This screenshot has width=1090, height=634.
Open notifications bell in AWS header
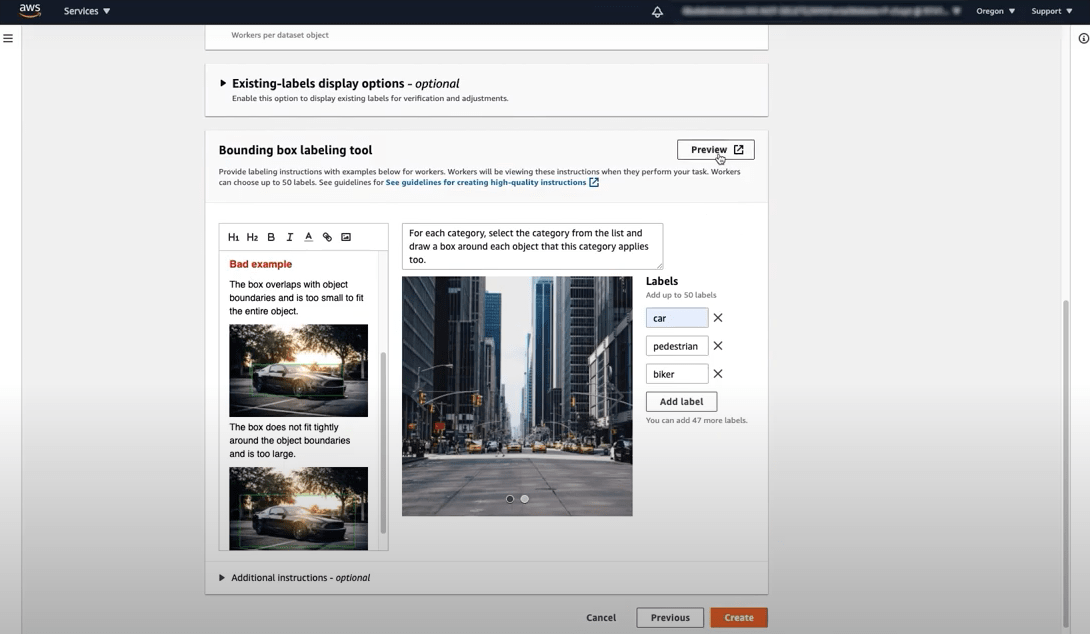657,11
